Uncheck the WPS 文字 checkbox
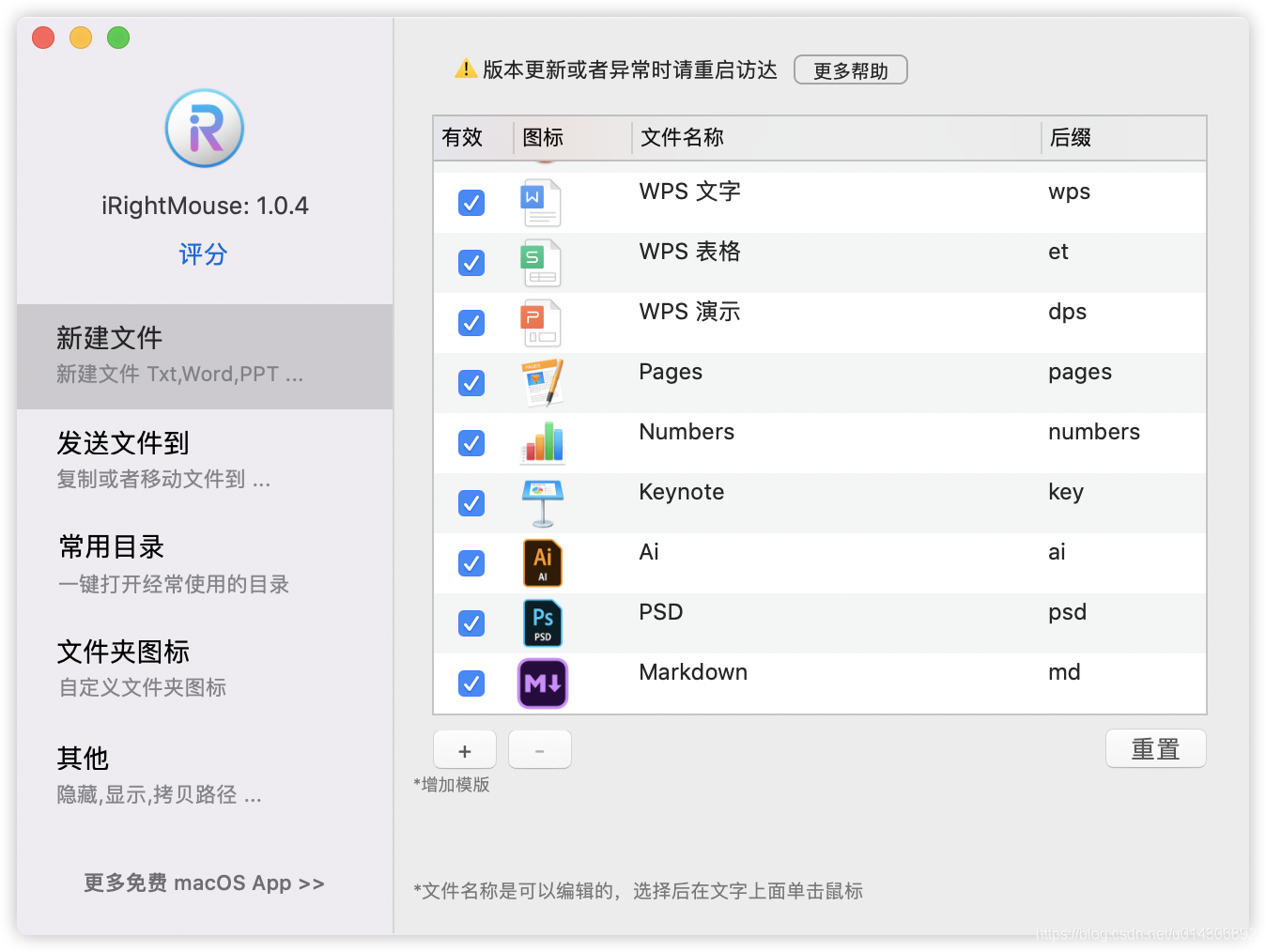The width and height of the screenshot is (1266, 952). pos(471,203)
